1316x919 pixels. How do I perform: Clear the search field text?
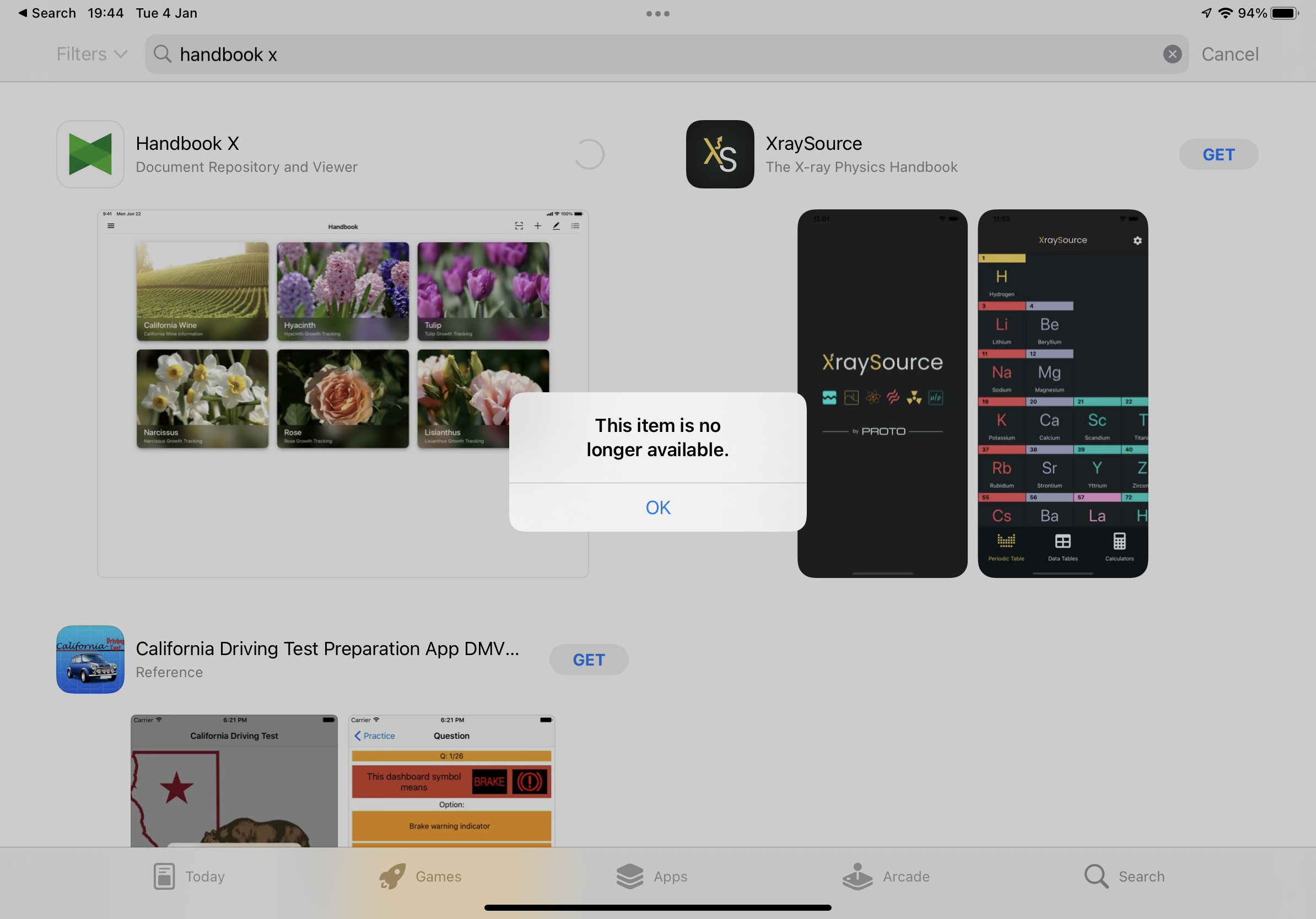tap(1172, 54)
